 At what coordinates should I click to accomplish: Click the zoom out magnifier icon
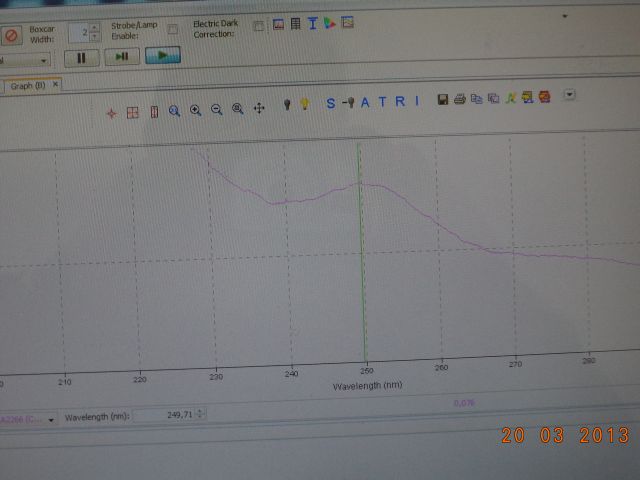pos(217,109)
